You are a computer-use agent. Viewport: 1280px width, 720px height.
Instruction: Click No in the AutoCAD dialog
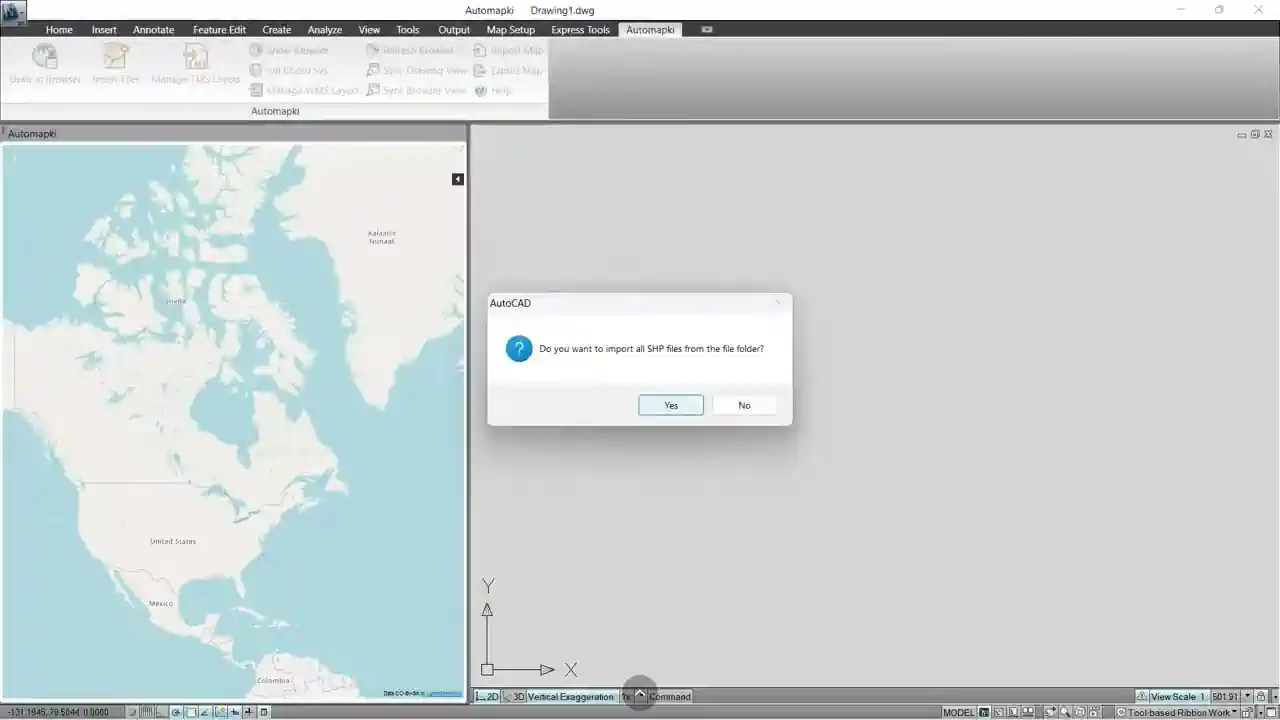tap(744, 405)
